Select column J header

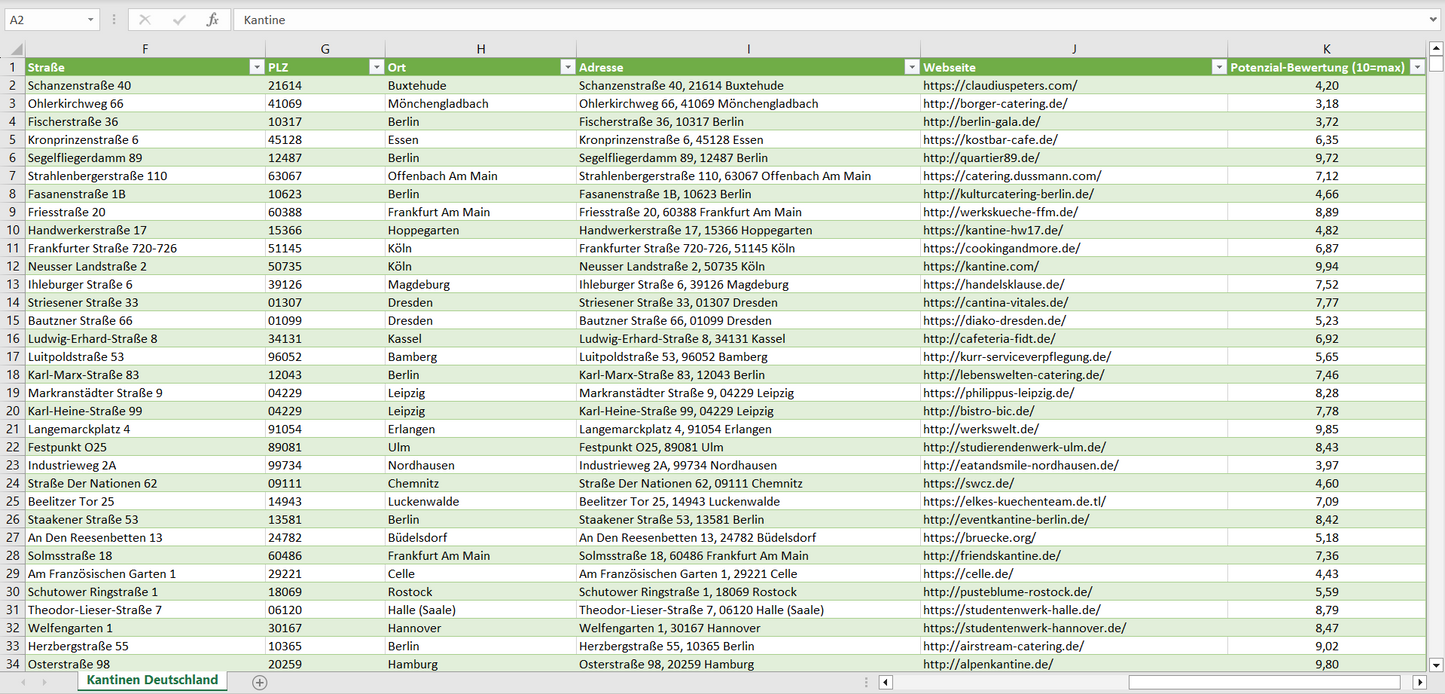click(x=1073, y=49)
